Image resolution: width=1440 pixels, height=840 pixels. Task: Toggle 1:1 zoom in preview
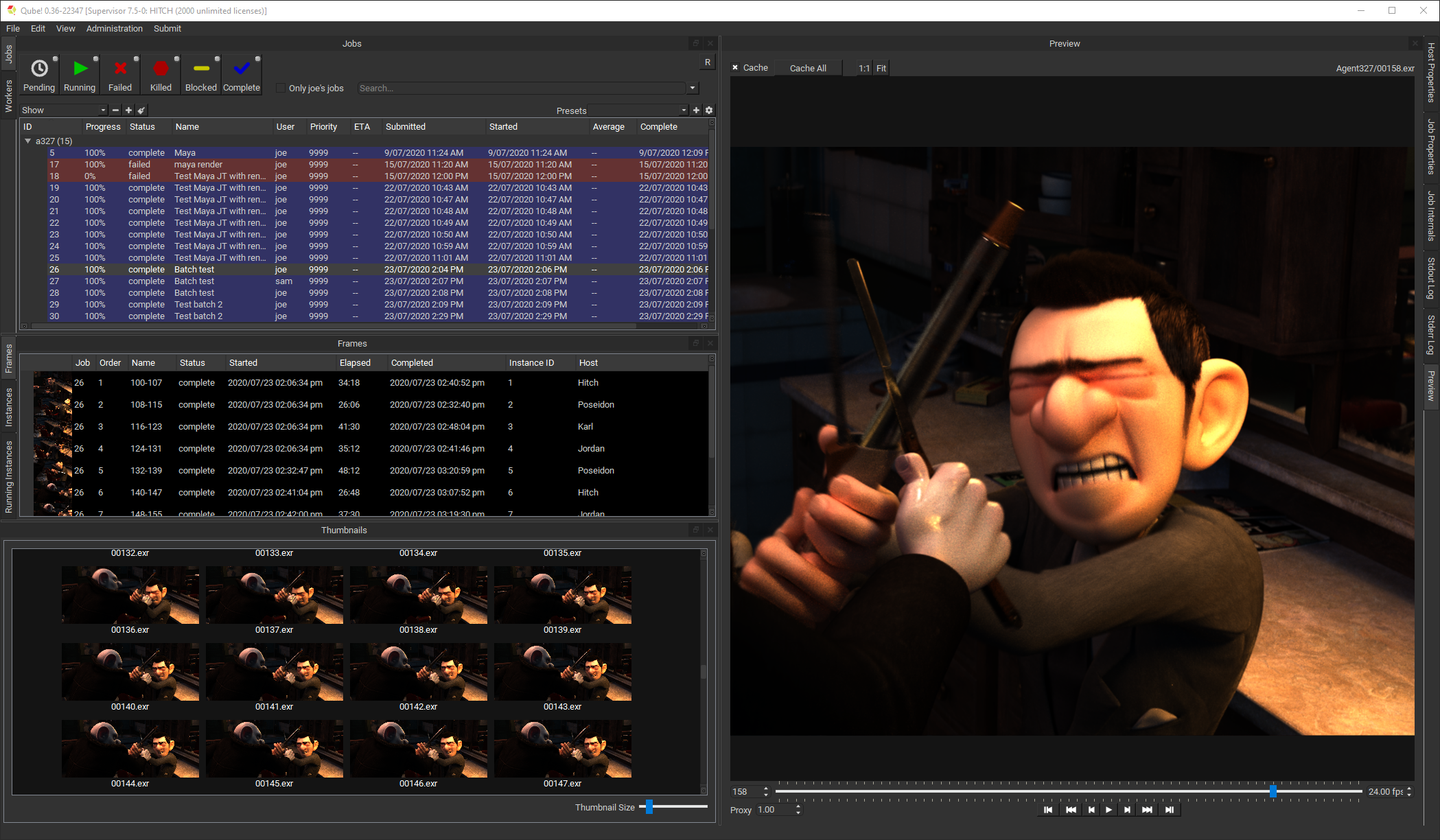(x=863, y=68)
